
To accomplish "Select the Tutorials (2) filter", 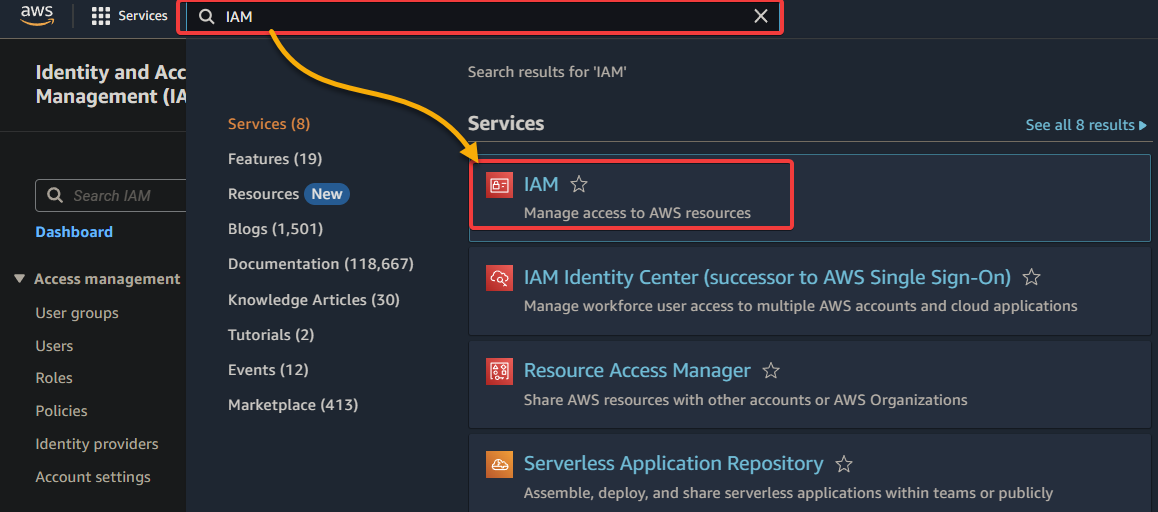I will pyautogui.click(x=271, y=335).
